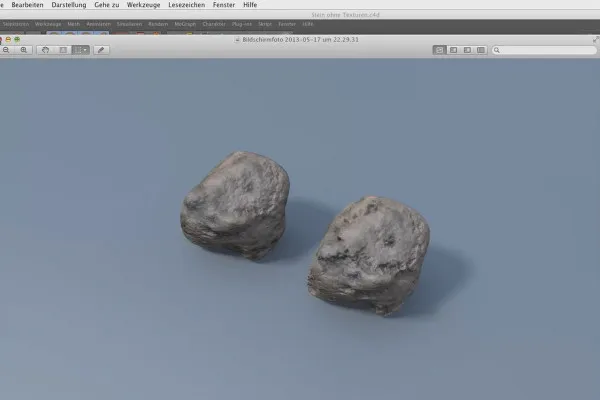Image resolution: width=600 pixels, height=400 pixels.
Task: Open the Gehe zu menu
Action: (107, 5)
